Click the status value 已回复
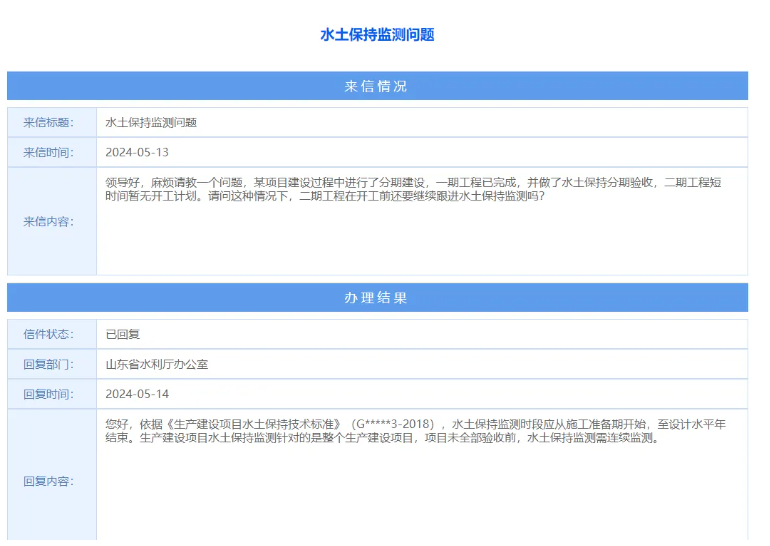Viewport: 770px width, 546px height. coord(123,334)
